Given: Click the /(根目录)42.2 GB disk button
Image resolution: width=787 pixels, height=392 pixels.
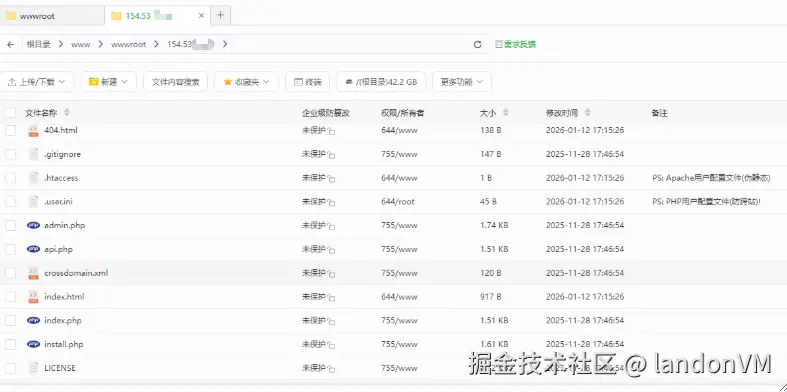Looking at the screenshot, I should (x=381, y=82).
